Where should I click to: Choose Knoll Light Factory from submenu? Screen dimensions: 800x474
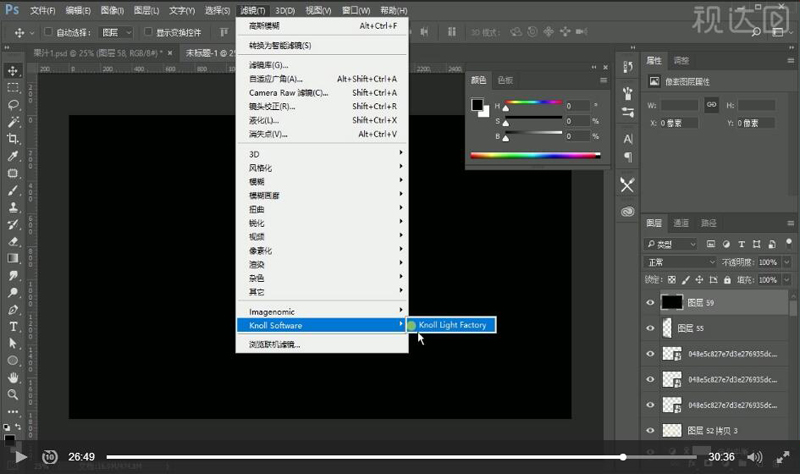tap(451, 325)
